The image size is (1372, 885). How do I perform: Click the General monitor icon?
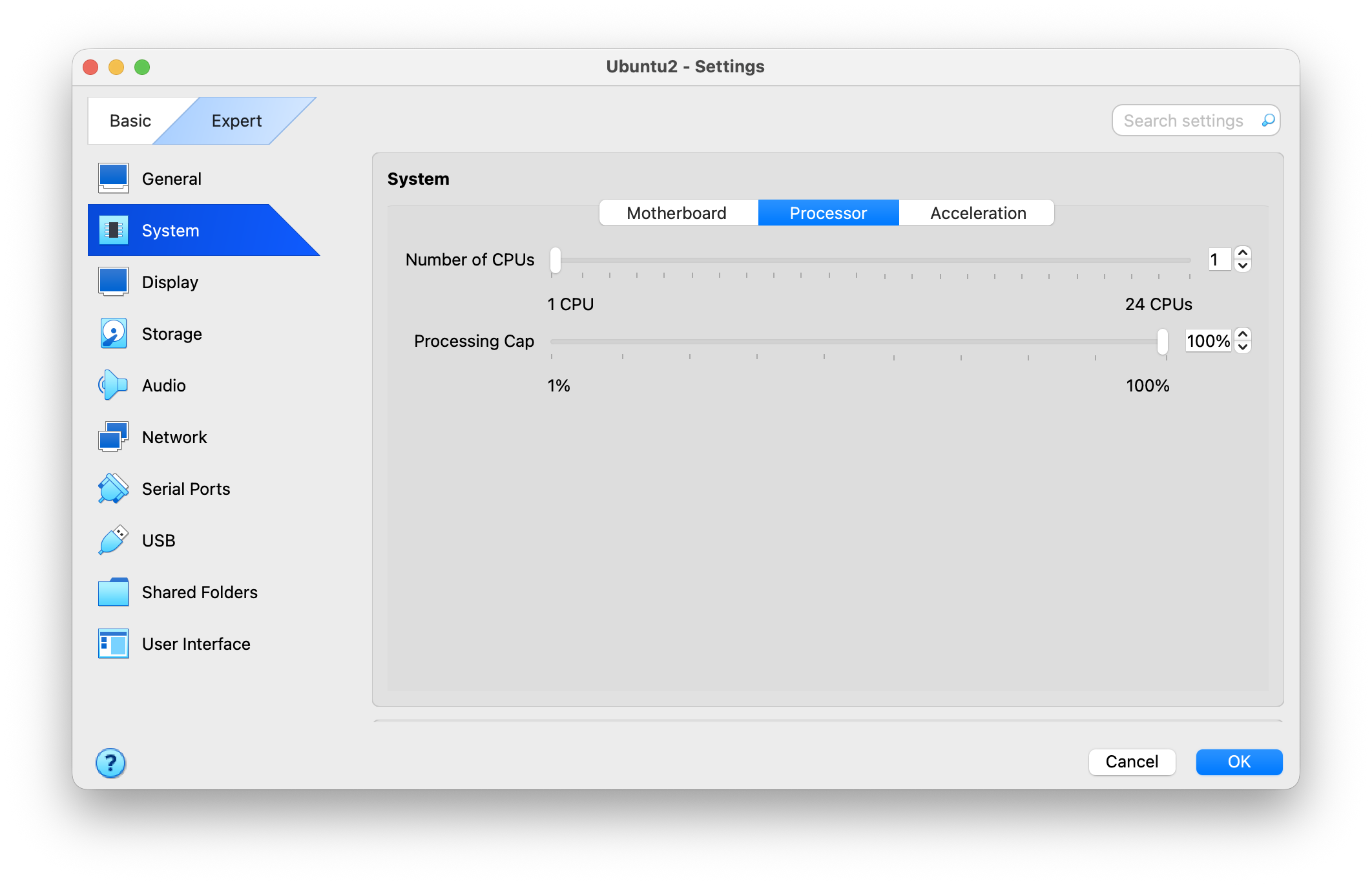tap(113, 178)
